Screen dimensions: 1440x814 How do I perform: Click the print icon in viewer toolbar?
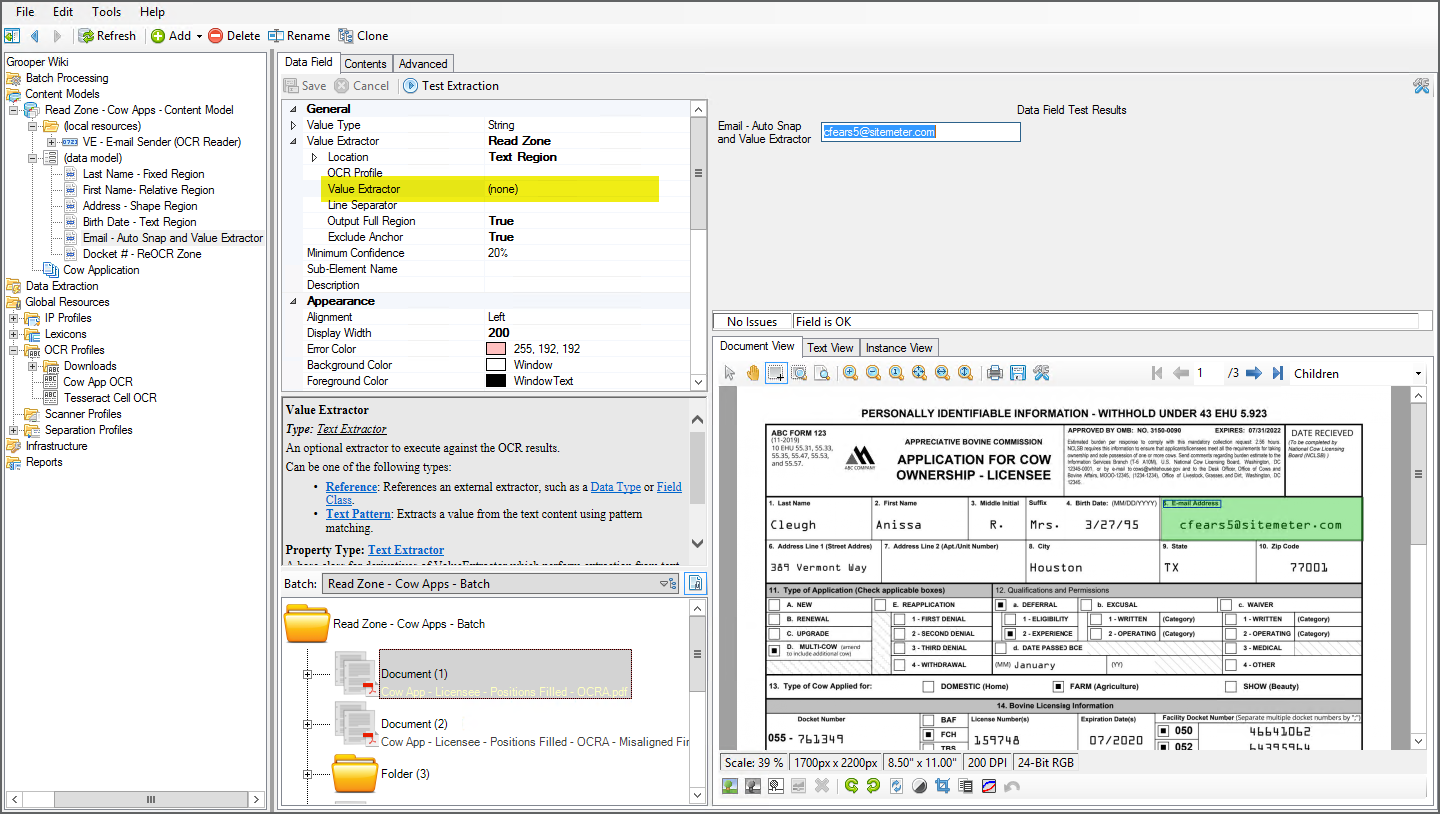[994, 373]
